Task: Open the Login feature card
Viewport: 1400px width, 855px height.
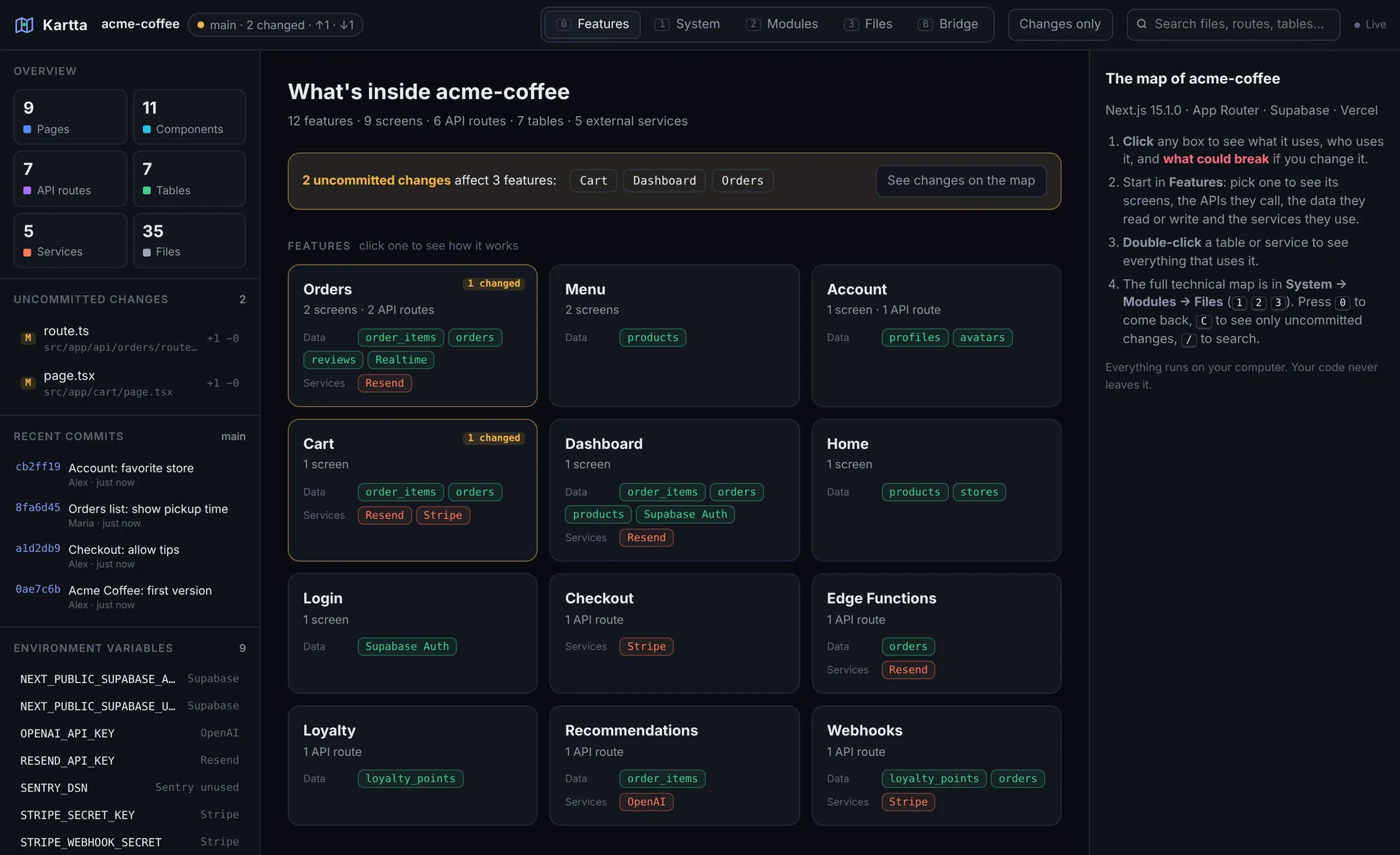Action: tap(413, 633)
